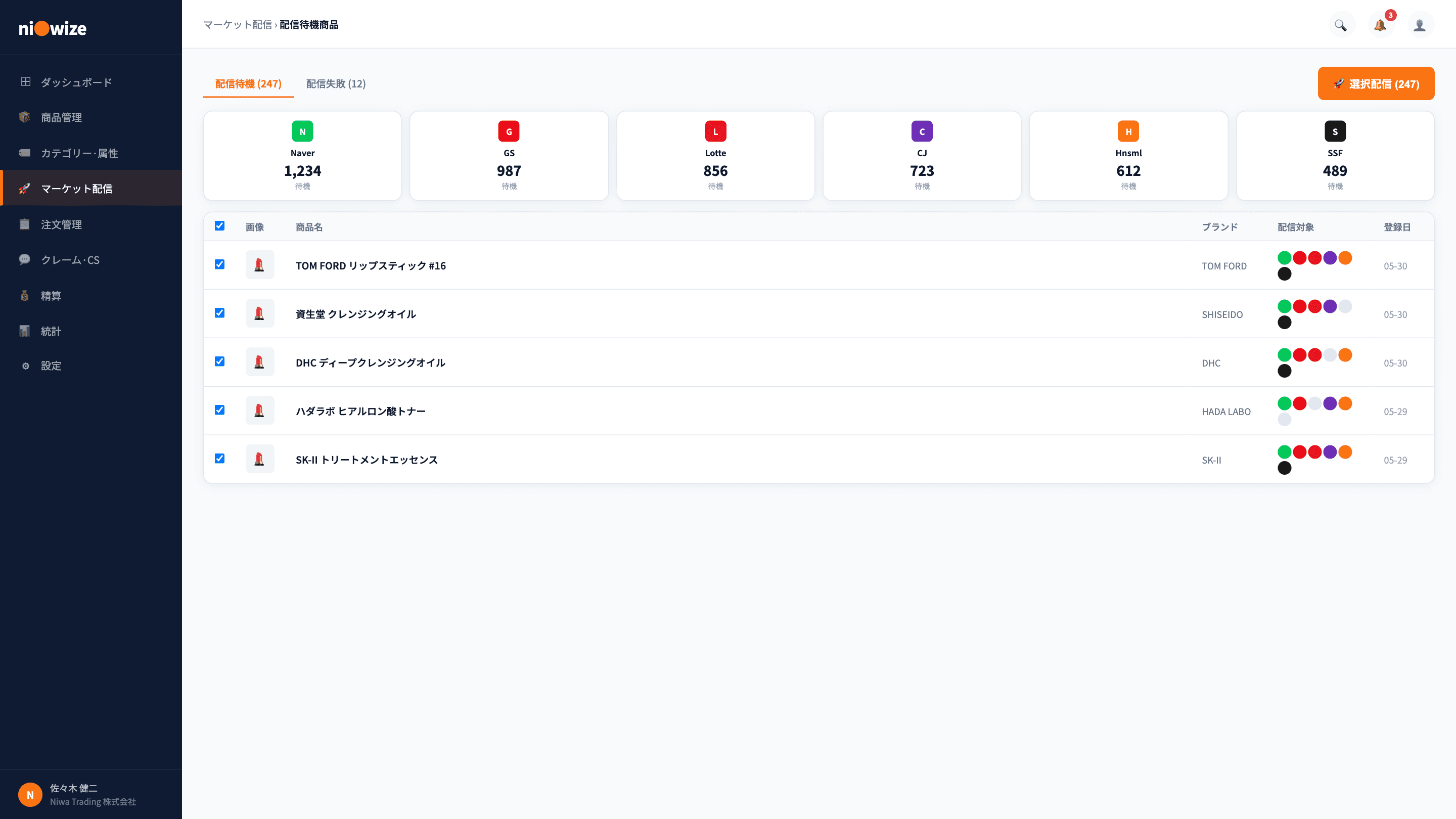The height and width of the screenshot is (819, 1456).
Task: Click the green Naver dot in TOM FORD row
Action: 1284,258
